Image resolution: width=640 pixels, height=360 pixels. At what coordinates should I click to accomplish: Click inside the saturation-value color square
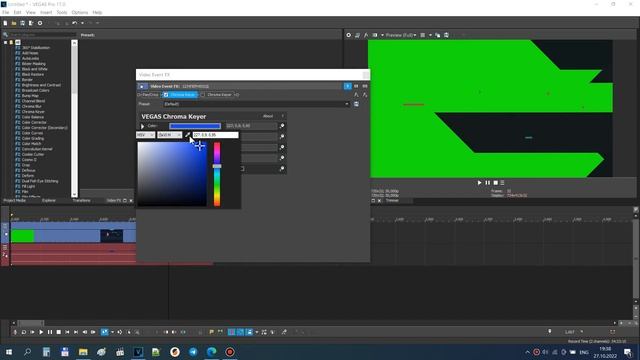click(172, 174)
